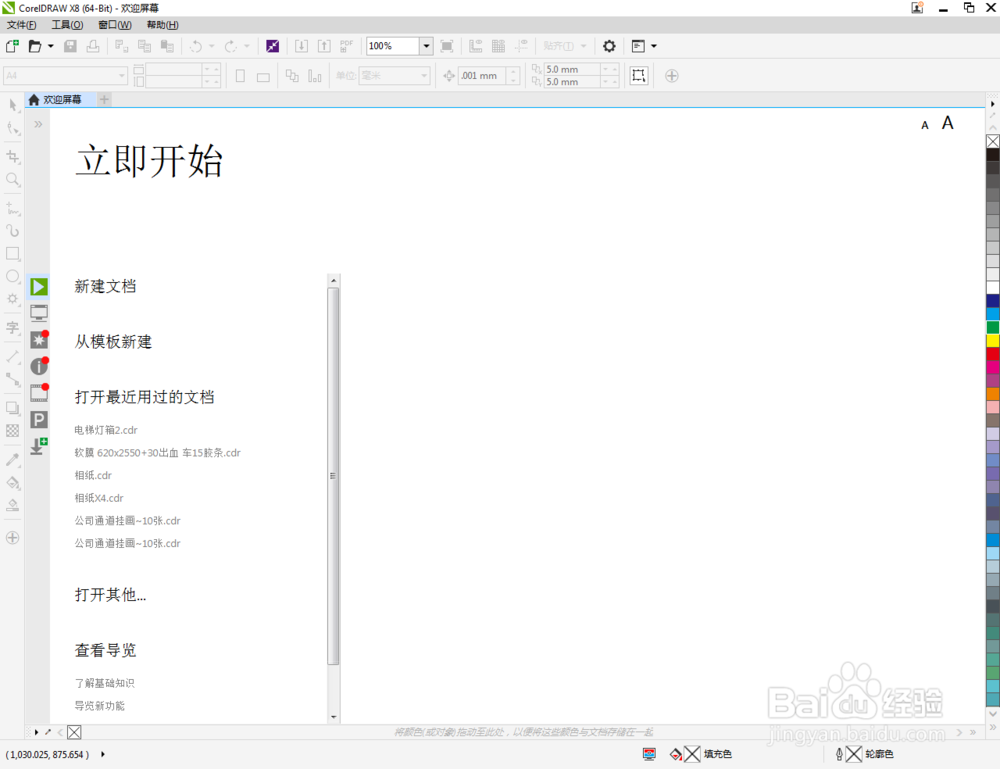Select the Eyedropper tool
The image size is (1000, 769).
[13, 459]
